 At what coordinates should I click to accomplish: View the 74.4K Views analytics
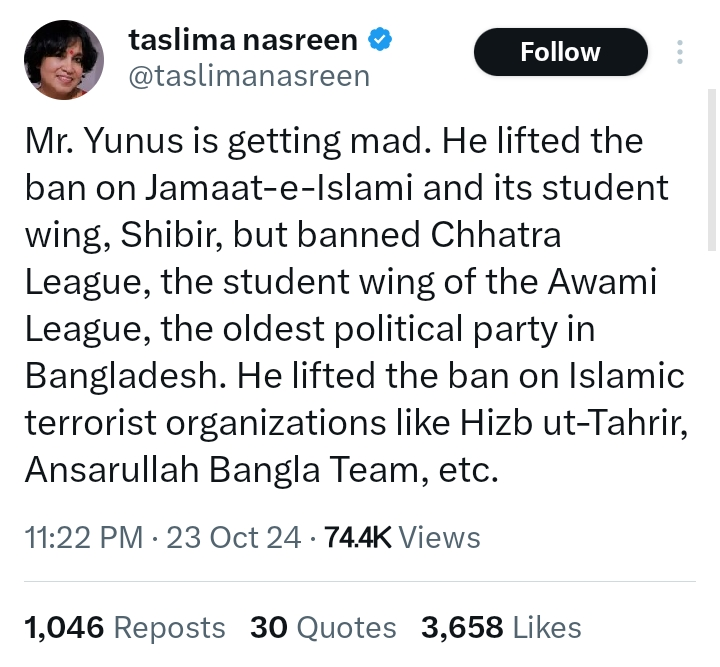click(x=400, y=538)
